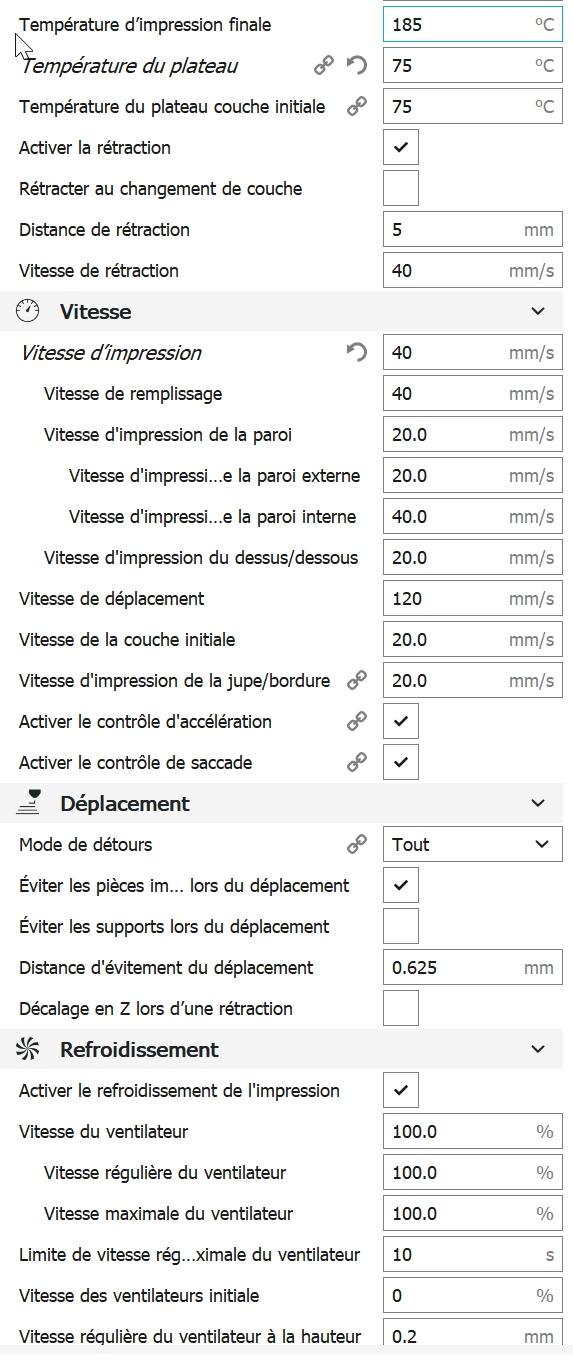
Task: Click the Vitesse section header title
Action: (95, 312)
